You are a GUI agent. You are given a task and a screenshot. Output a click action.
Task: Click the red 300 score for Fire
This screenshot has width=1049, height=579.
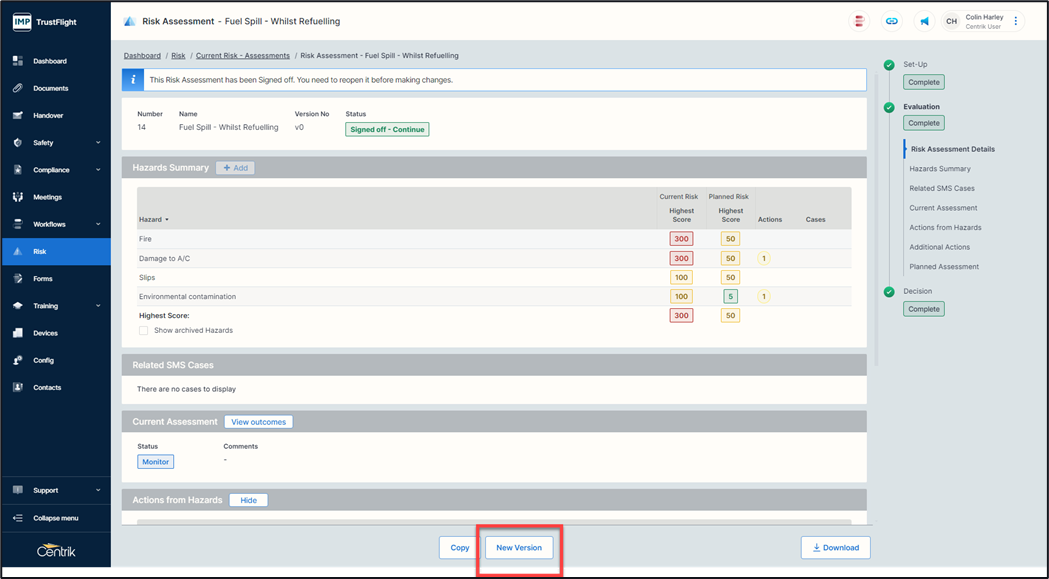pyautogui.click(x=681, y=239)
